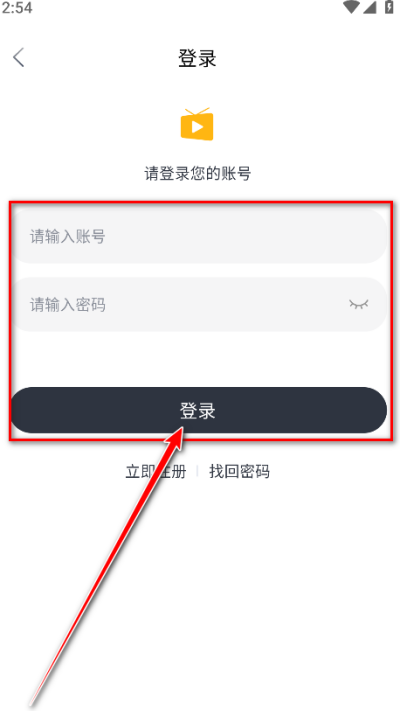Tap the cellular signal icon in the status bar
The height and width of the screenshot is (711, 400).
[370, 7]
